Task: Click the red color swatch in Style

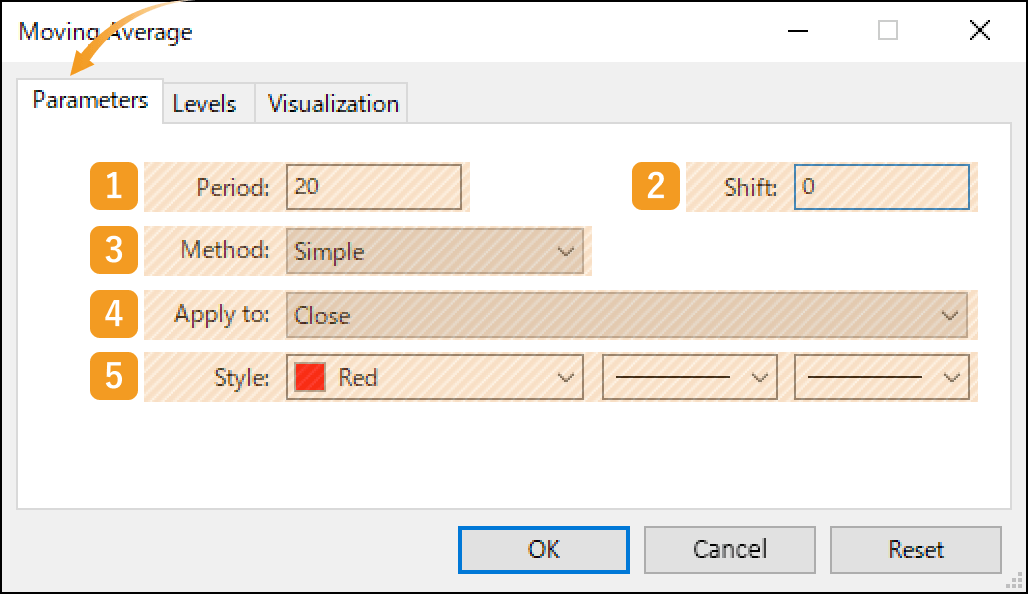Action: tap(309, 377)
